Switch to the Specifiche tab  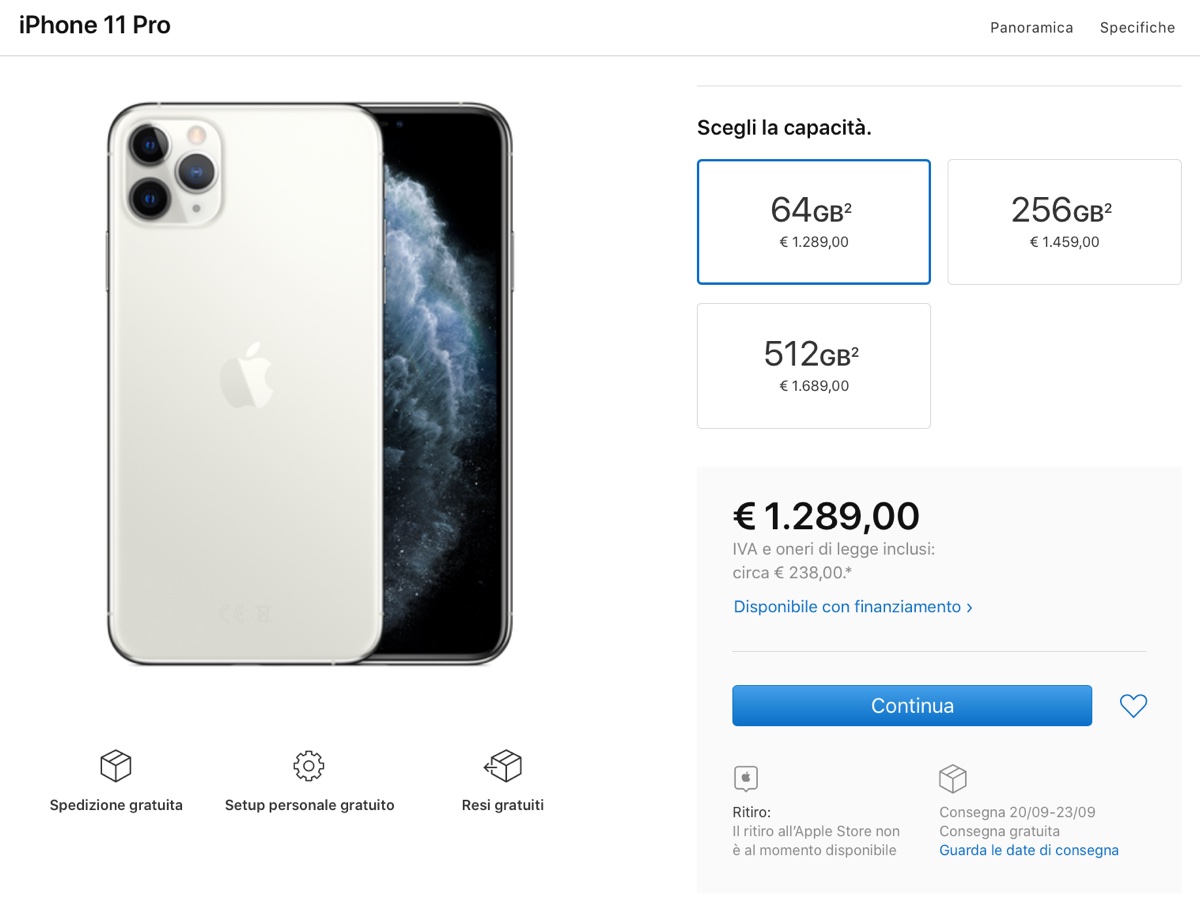pyautogui.click(x=1137, y=28)
